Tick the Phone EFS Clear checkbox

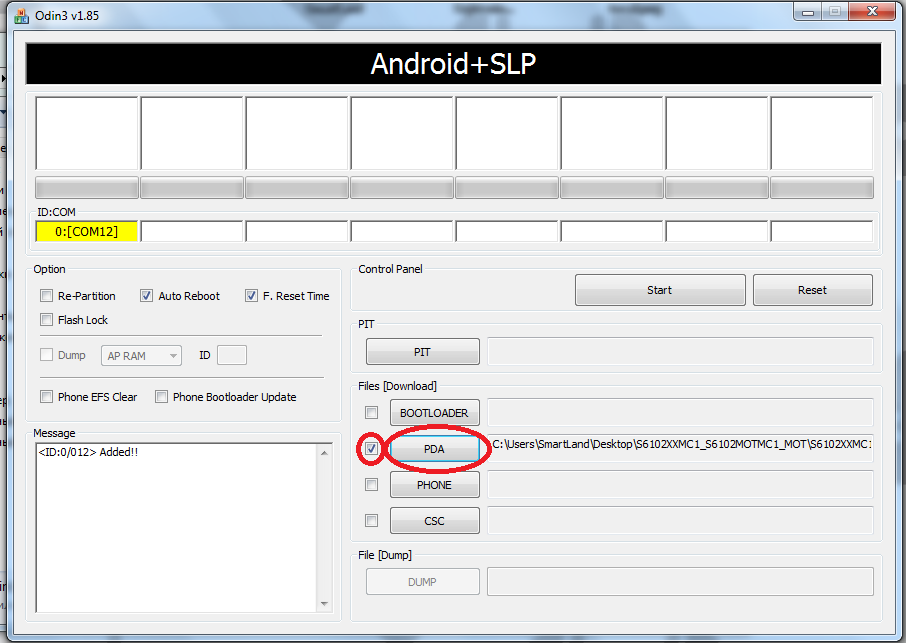pos(46,397)
